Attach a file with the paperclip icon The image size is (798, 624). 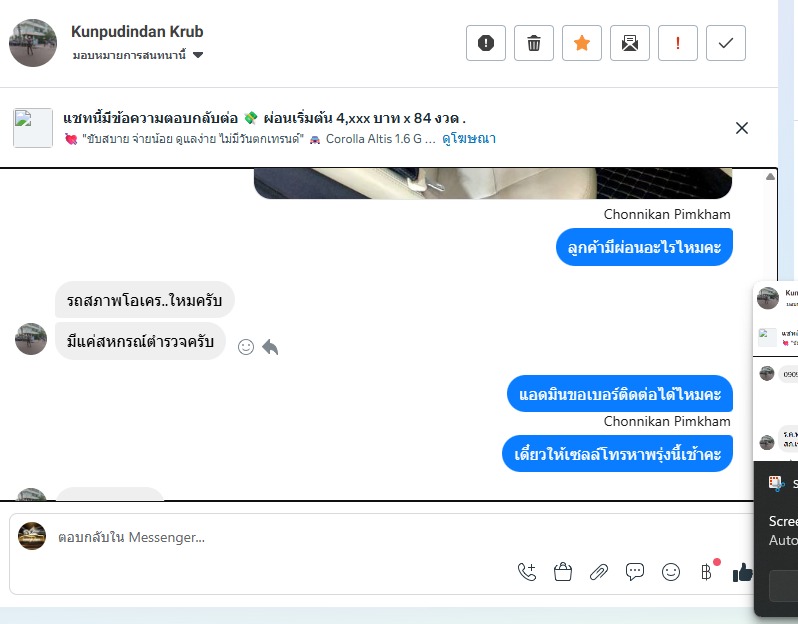pyautogui.click(x=599, y=572)
